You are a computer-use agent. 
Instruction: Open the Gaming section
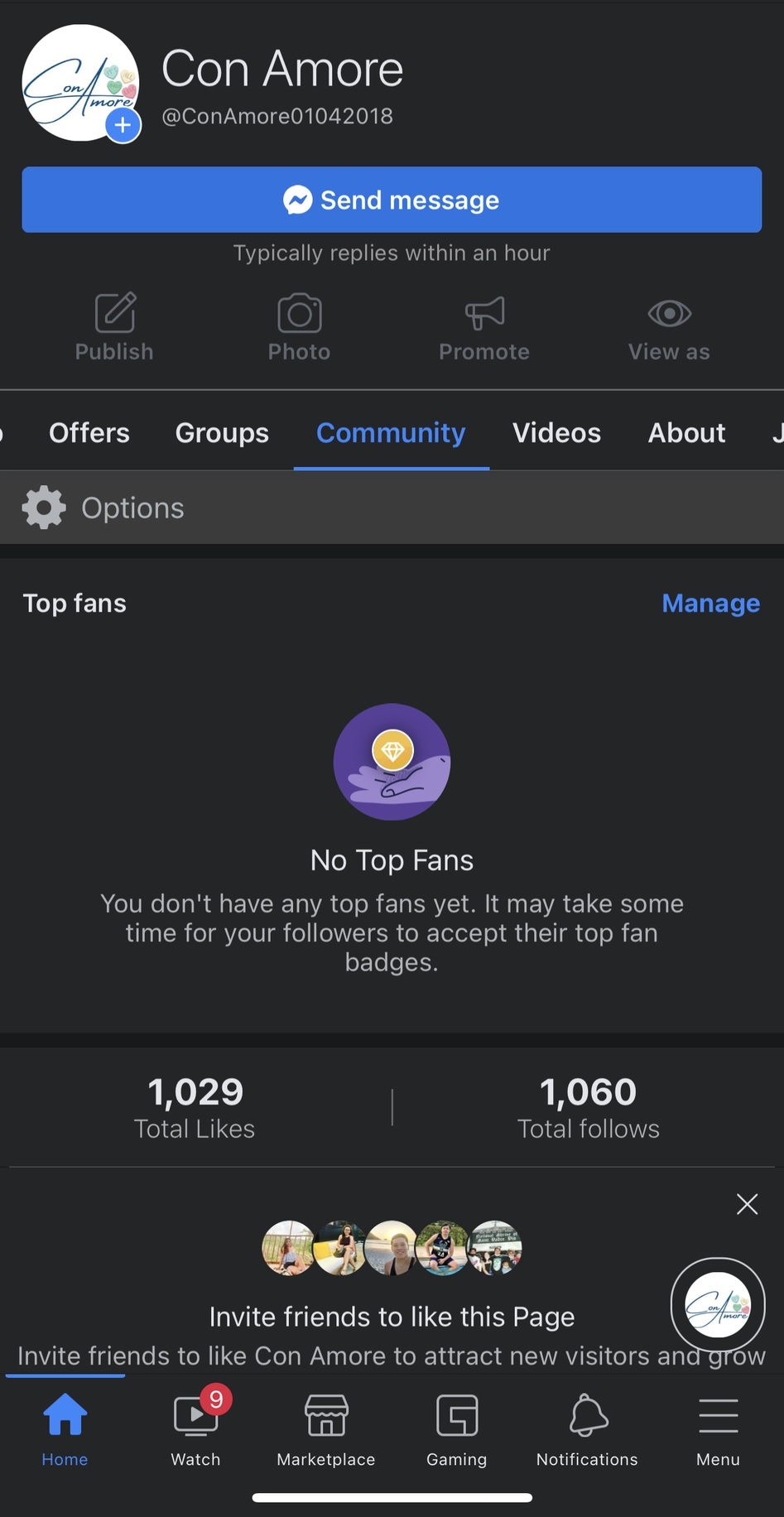(457, 1426)
